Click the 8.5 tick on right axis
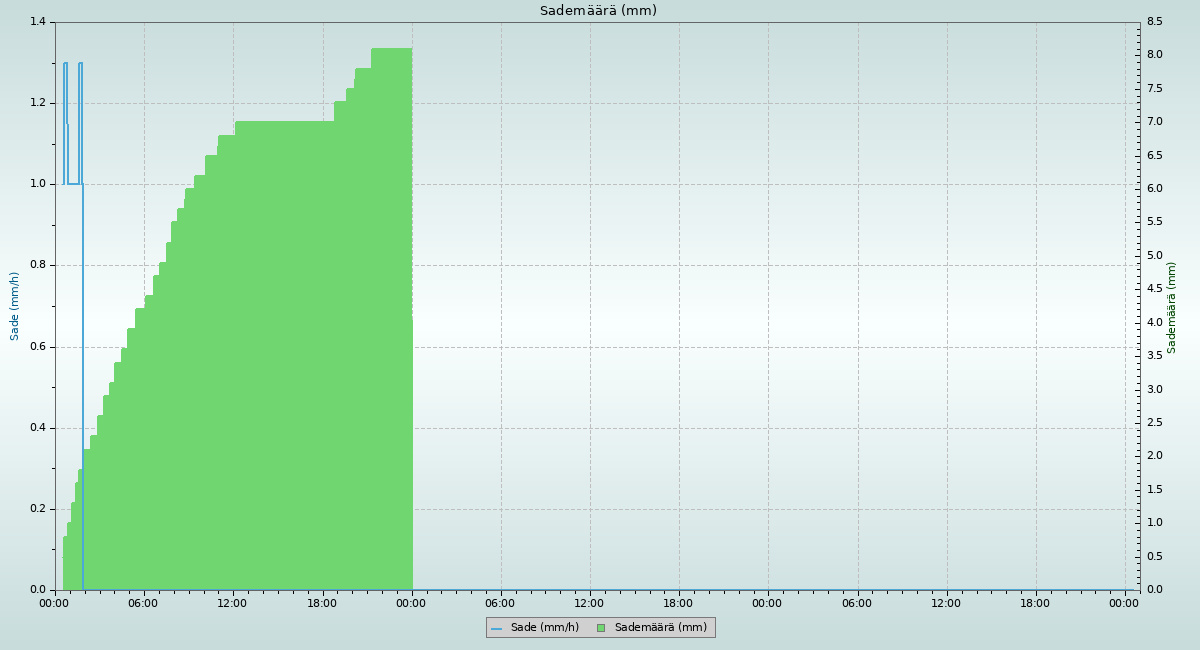Image resolution: width=1200 pixels, height=650 pixels. 1153,22
